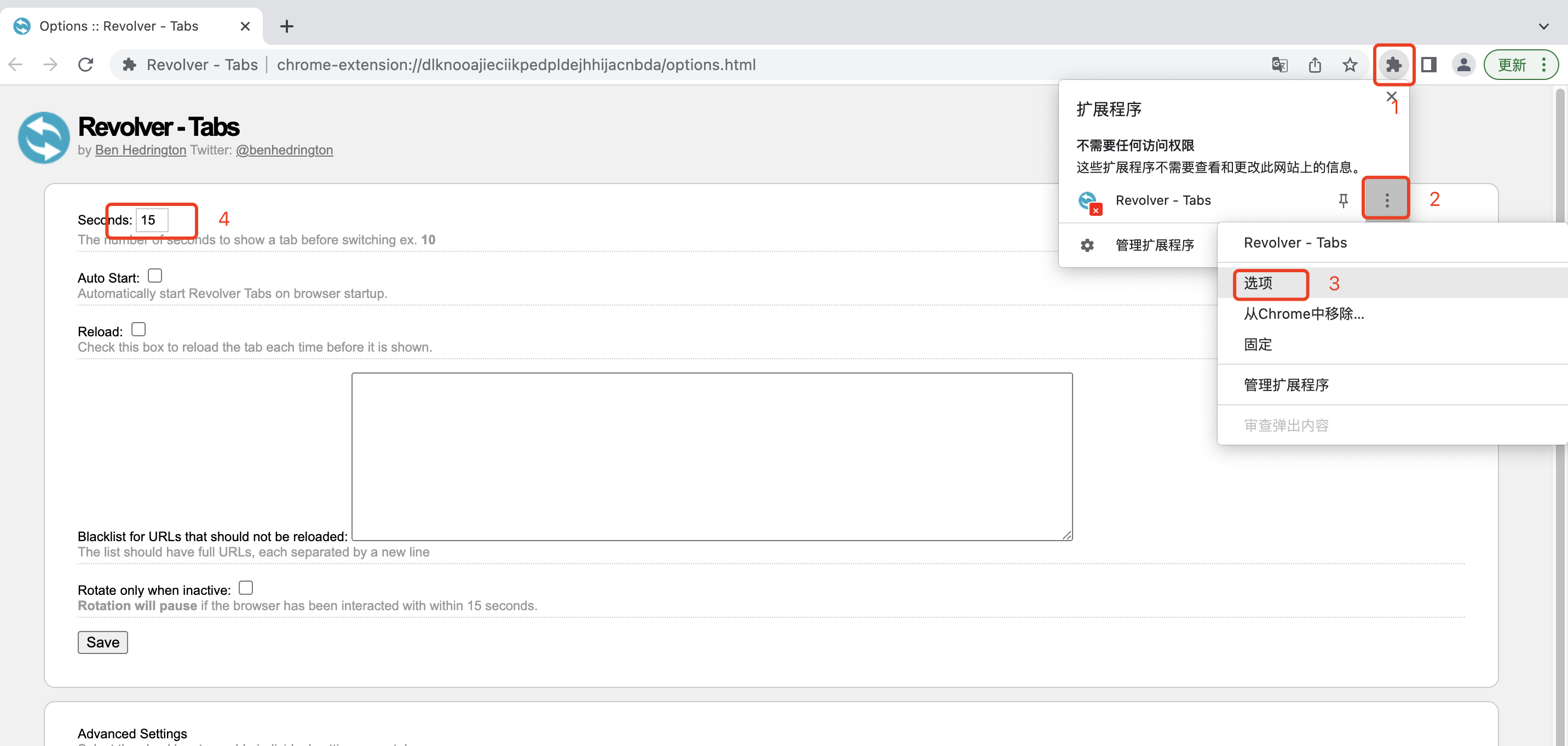Click the Extensions puzzle icon in toolbar
This screenshot has height=746, width=1568.
pyautogui.click(x=1393, y=65)
